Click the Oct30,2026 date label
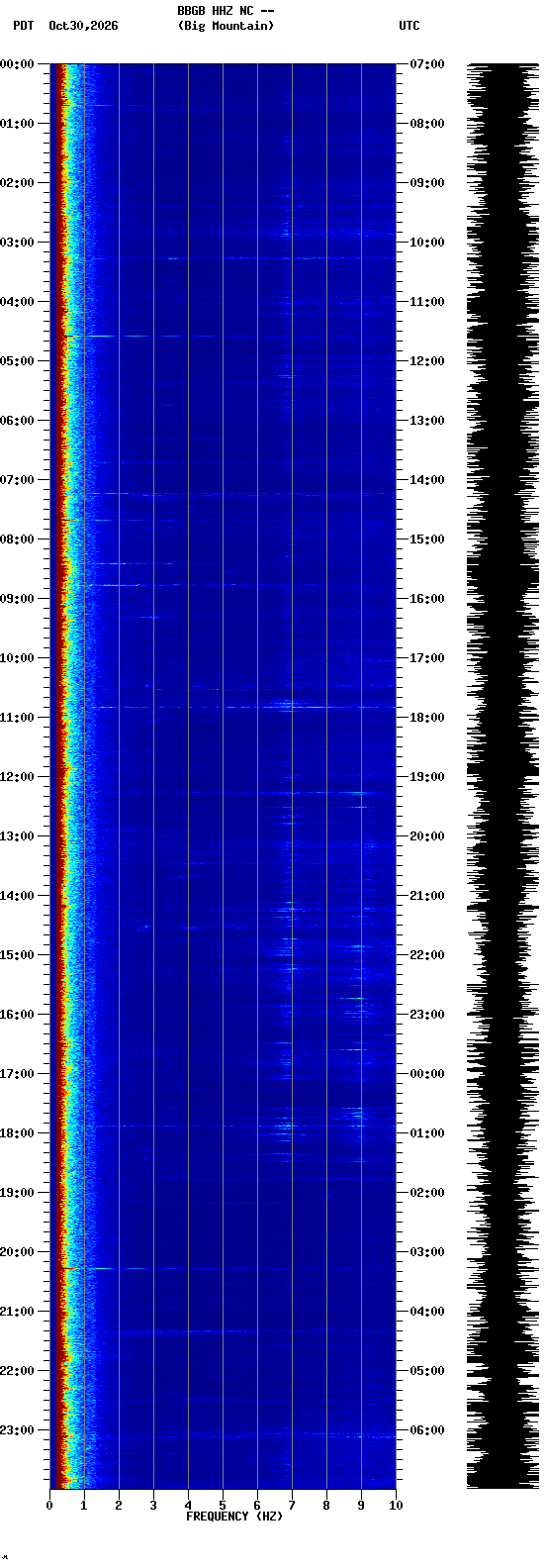546x1568 pixels. click(83, 26)
